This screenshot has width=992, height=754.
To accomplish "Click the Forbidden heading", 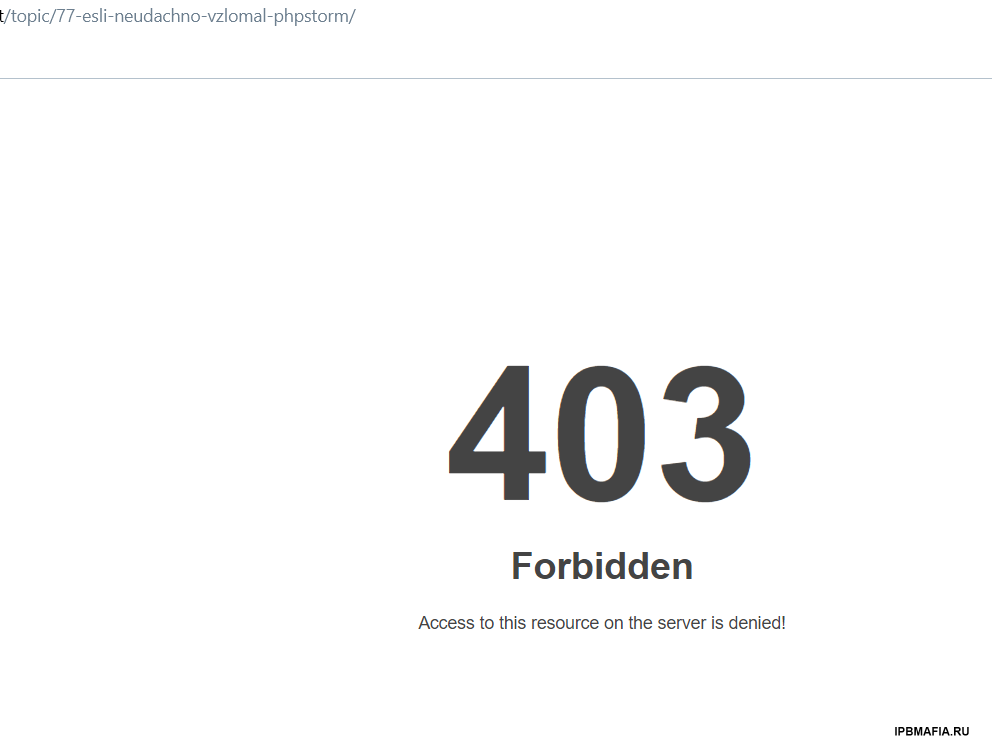I will coord(602,566).
